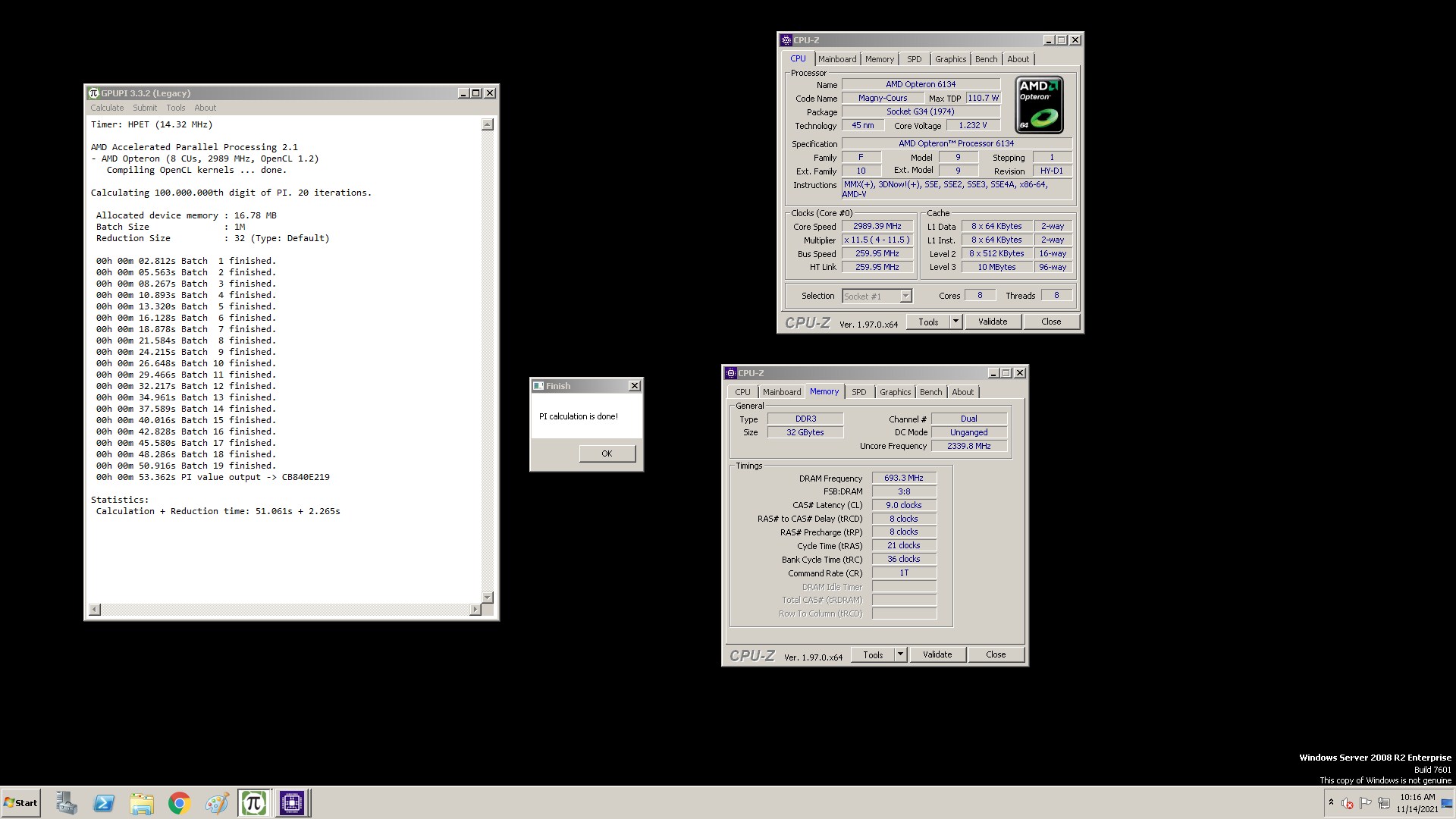Click the AMD Opteron 6134 name field
1456x819 pixels.
point(921,84)
